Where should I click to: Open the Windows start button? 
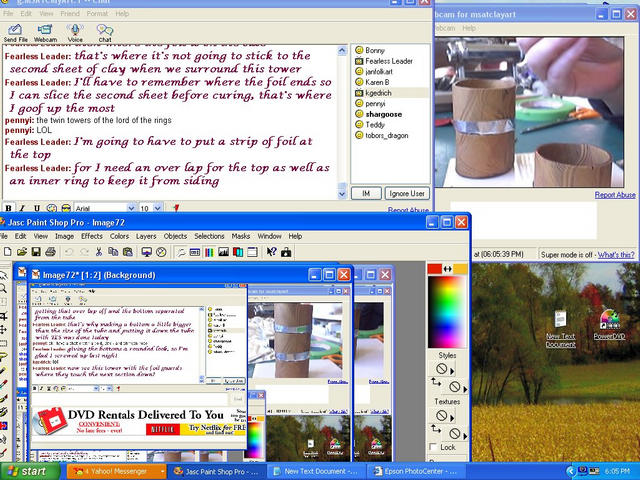click(x=29, y=471)
